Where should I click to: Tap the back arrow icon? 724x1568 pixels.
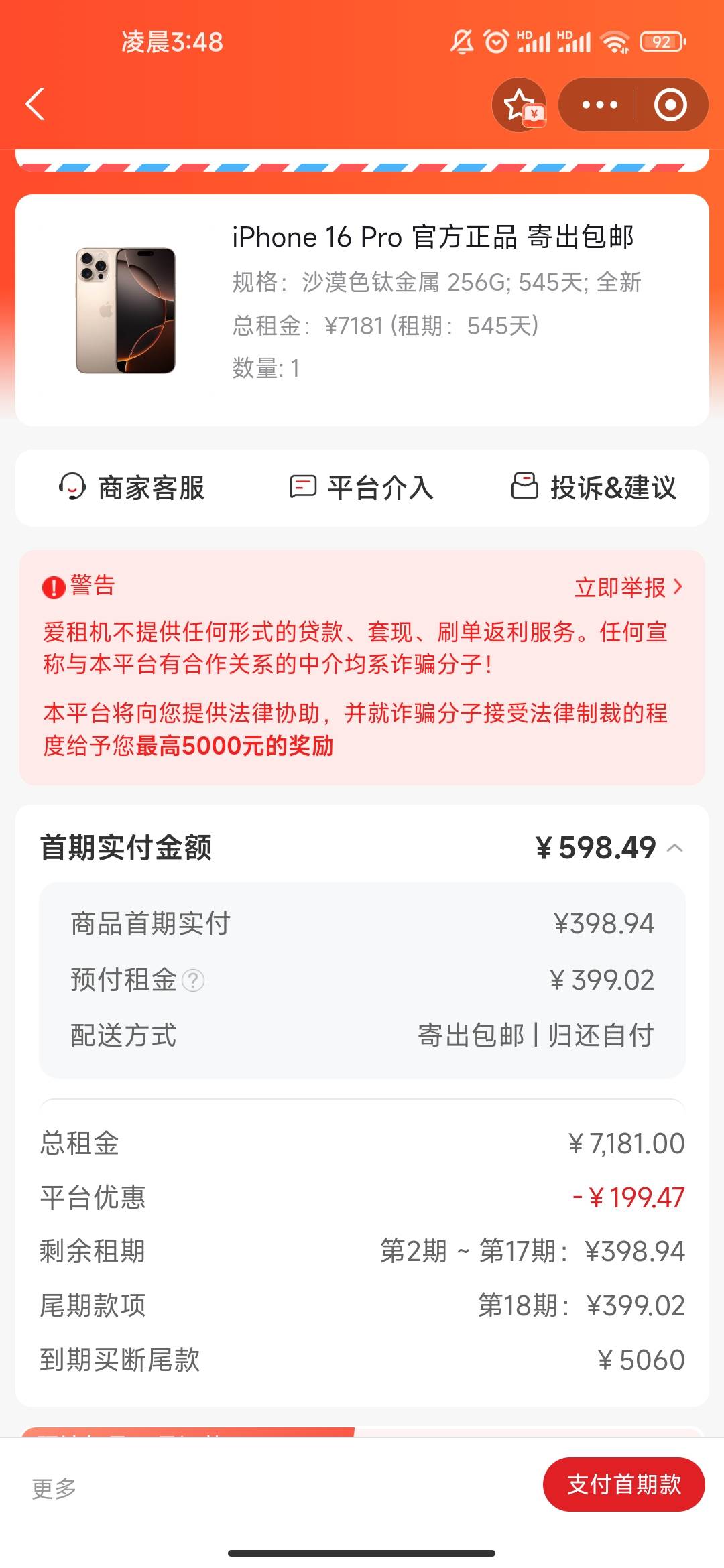35,105
